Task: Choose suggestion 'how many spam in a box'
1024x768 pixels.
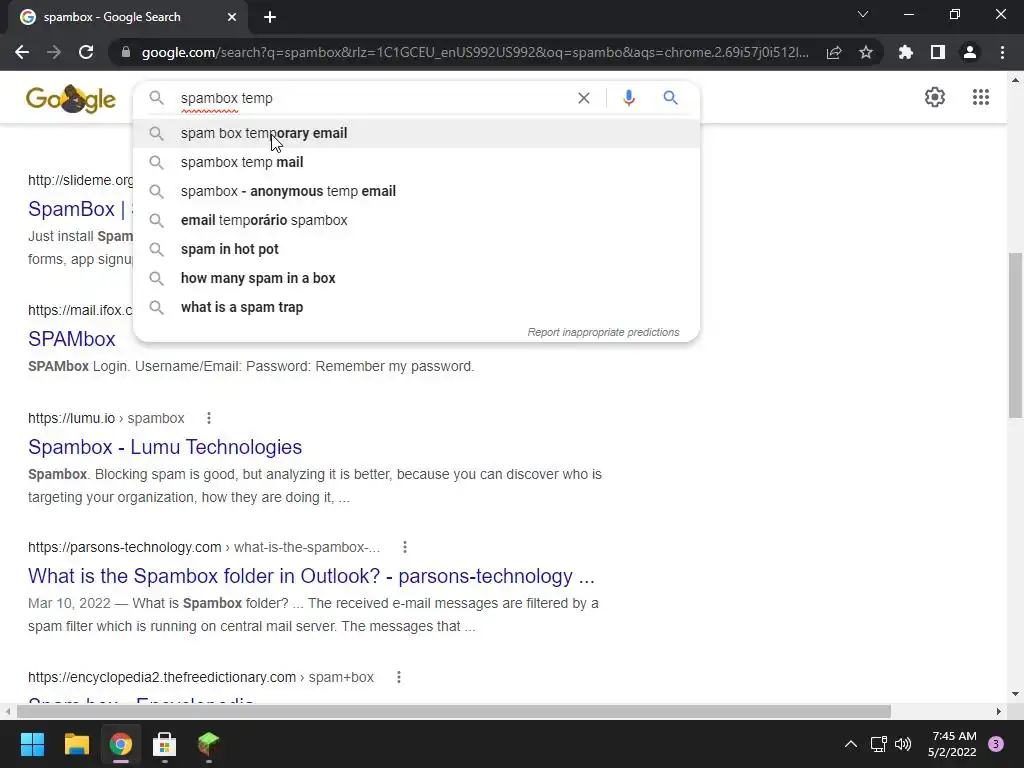Action: [x=416, y=278]
